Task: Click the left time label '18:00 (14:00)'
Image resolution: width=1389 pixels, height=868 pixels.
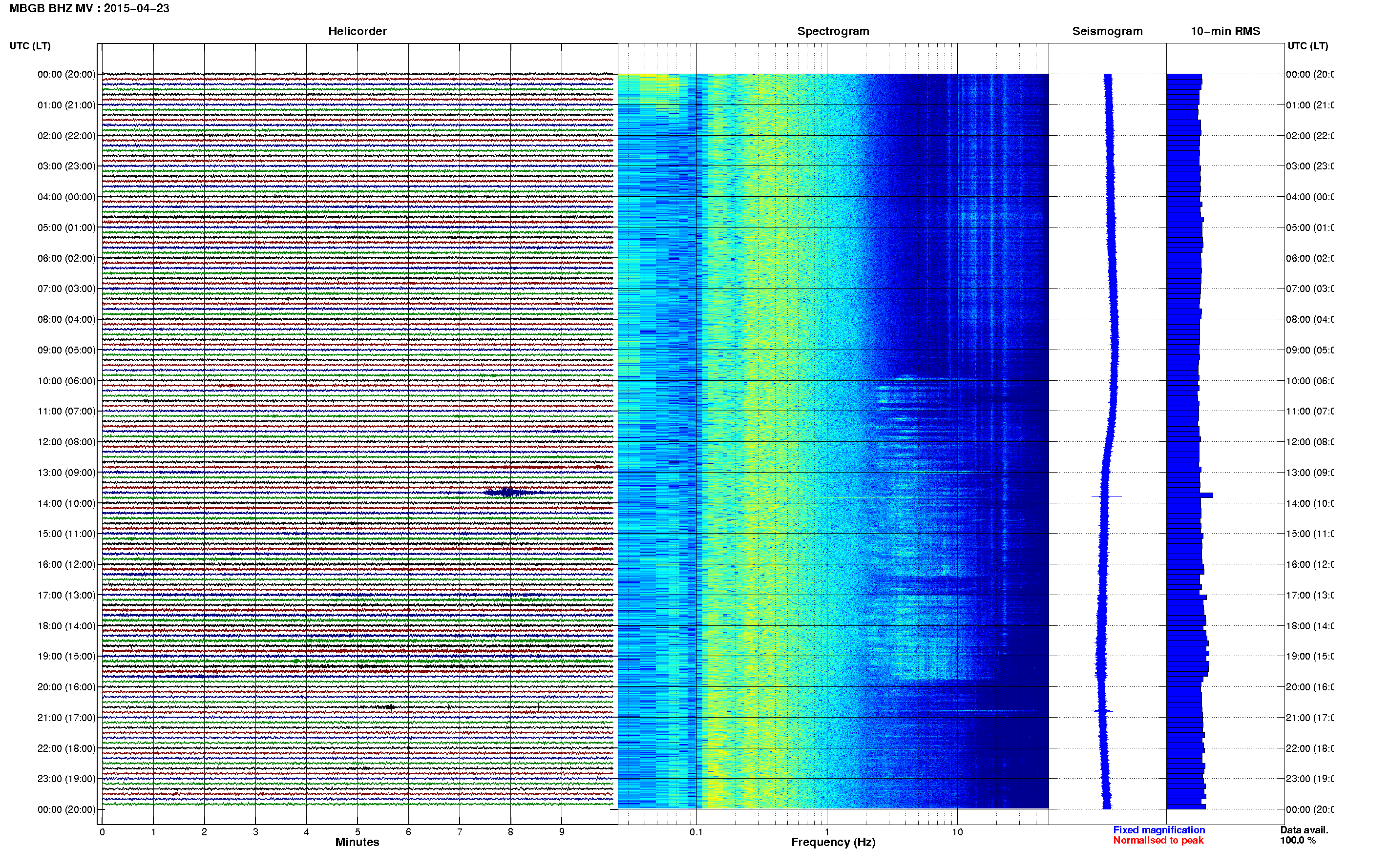Action: [66, 626]
